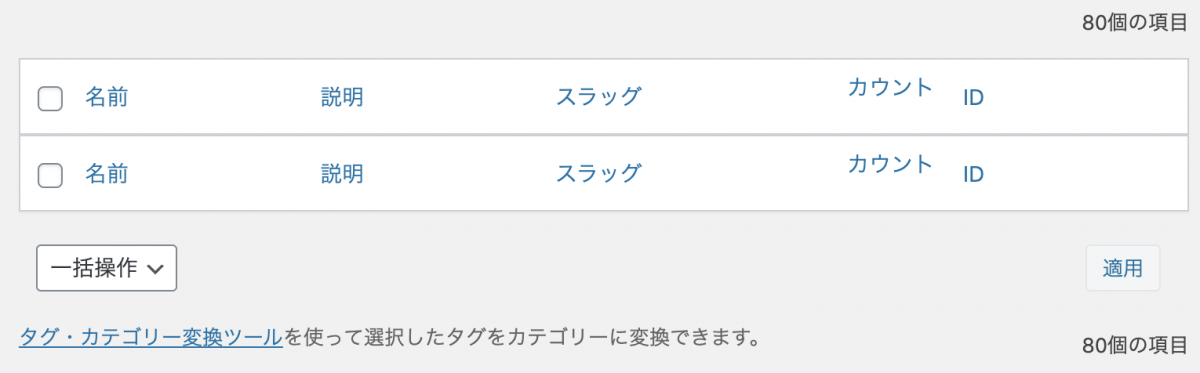Click the lower 80個の項目 item count

pyautogui.click(x=1135, y=345)
